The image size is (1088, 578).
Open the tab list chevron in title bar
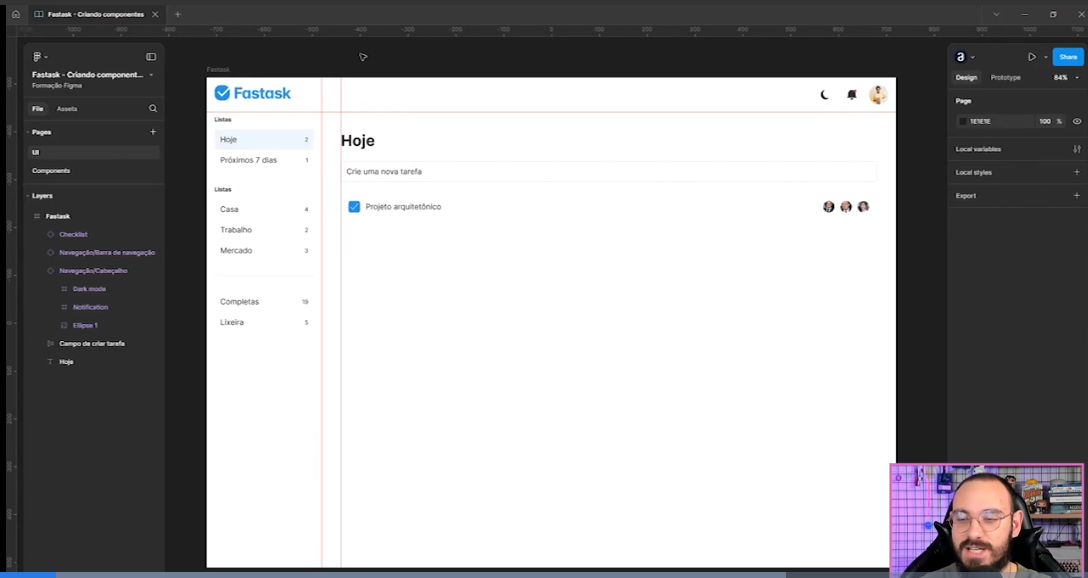pyautogui.click(x=996, y=14)
